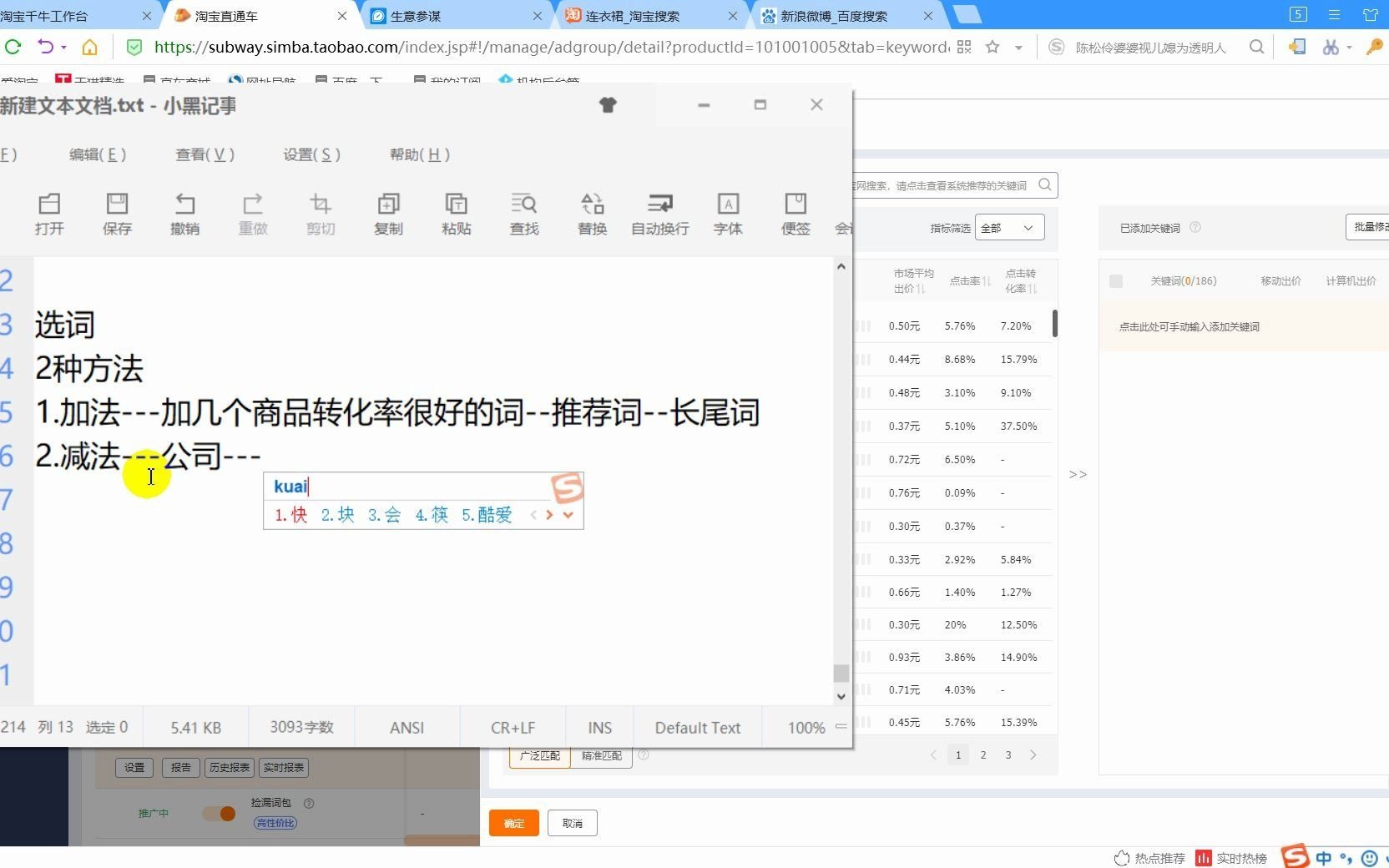Click the scissors screenshot icon in browser toolbar
This screenshot has width=1389, height=868.
pyautogui.click(x=1330, y=47)
